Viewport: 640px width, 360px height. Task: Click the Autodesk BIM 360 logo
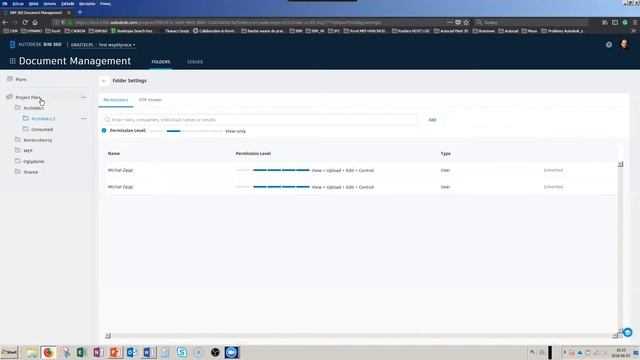36,44
